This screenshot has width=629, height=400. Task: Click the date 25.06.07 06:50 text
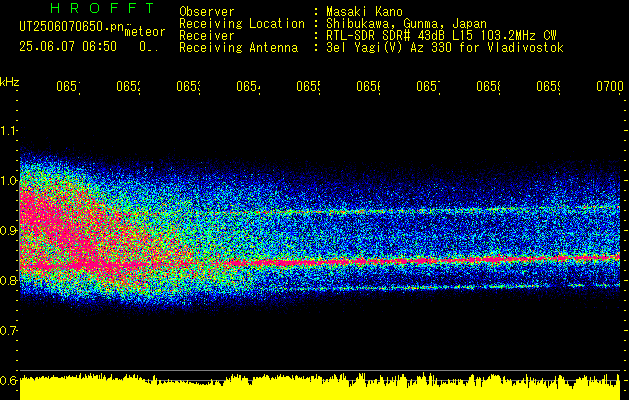pyautogui.click(x=68, y=47)
